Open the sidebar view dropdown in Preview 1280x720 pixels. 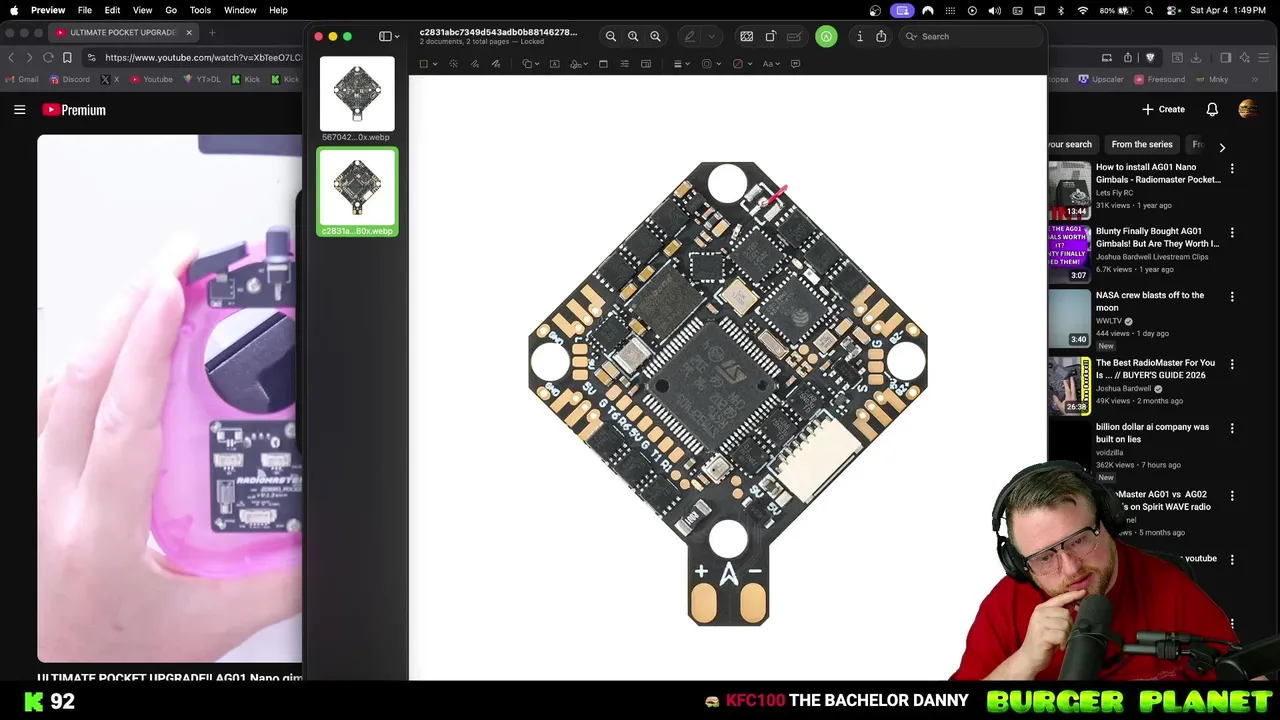(x=389, y=36)
